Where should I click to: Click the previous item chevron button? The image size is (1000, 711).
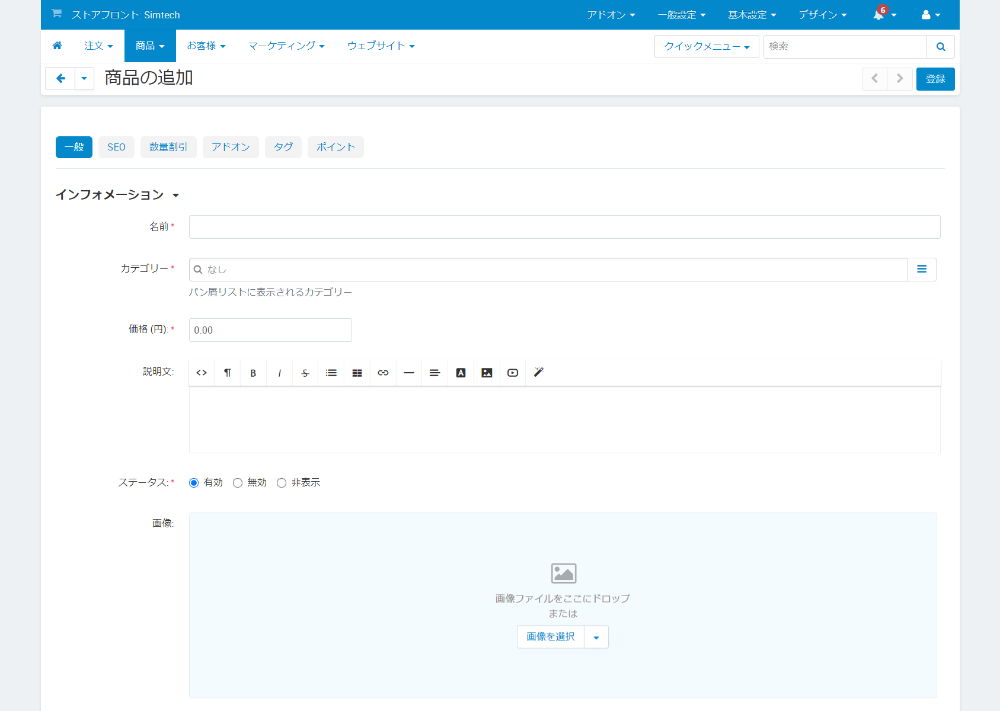coord(874,78)
